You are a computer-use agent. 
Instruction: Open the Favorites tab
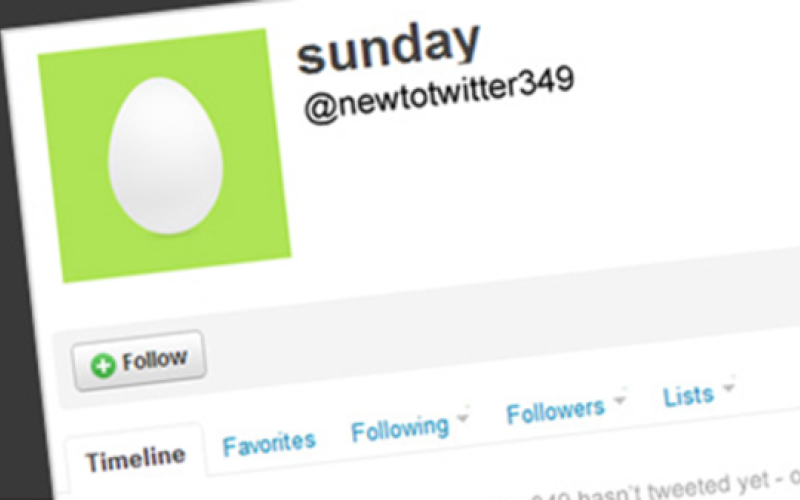[269, 444]
